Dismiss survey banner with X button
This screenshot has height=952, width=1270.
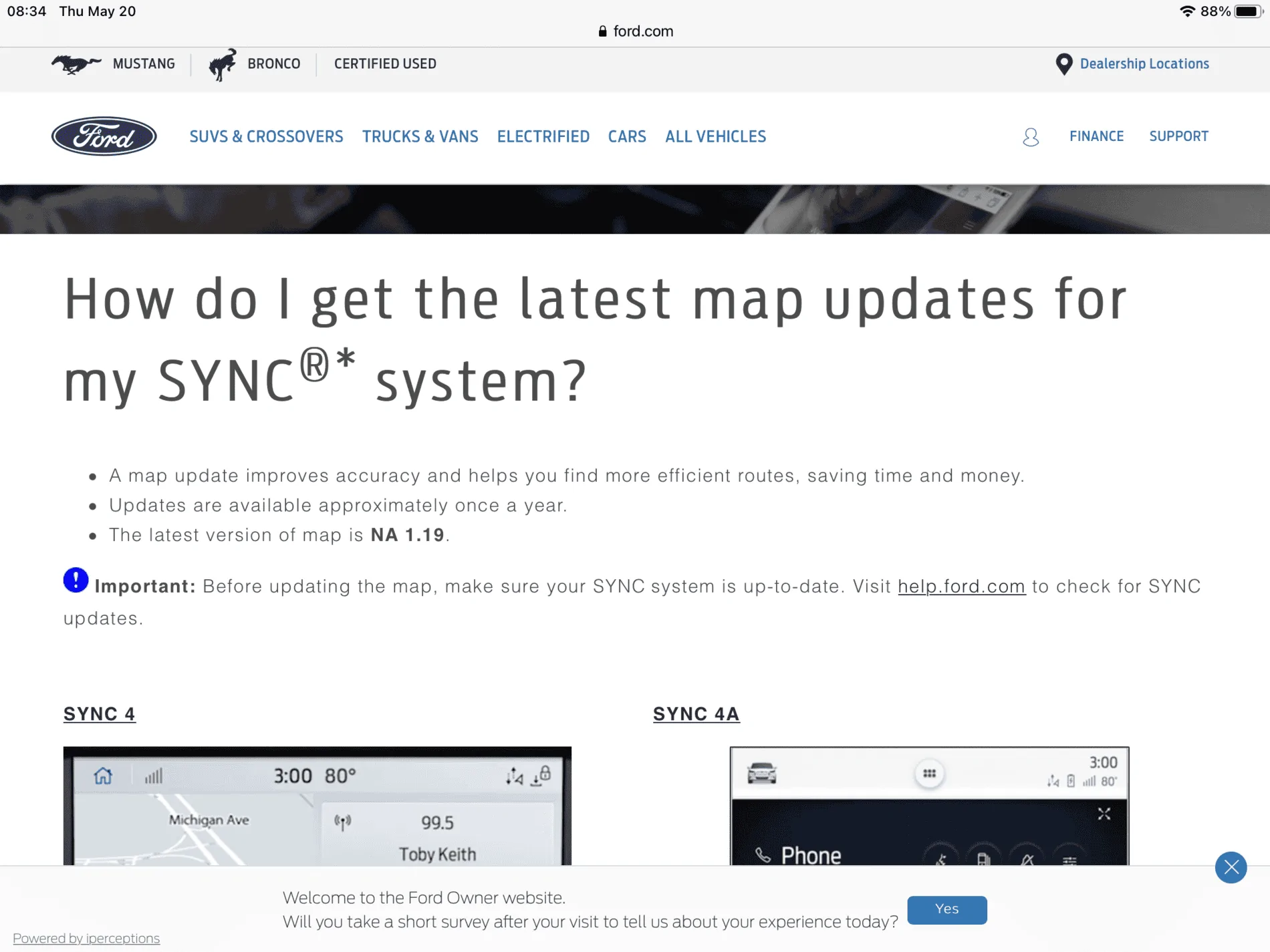coord(1231,867)
